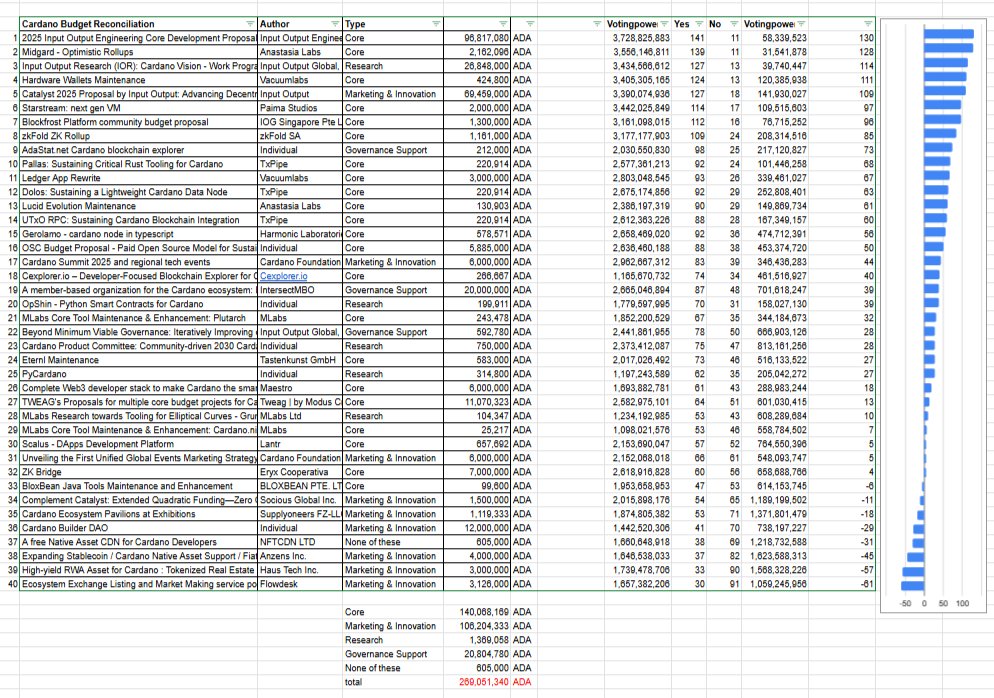Image resolution: width=994 pixels, height=698 pixels.
Task: Select net votes cell '130'
Action: (842, 38)
